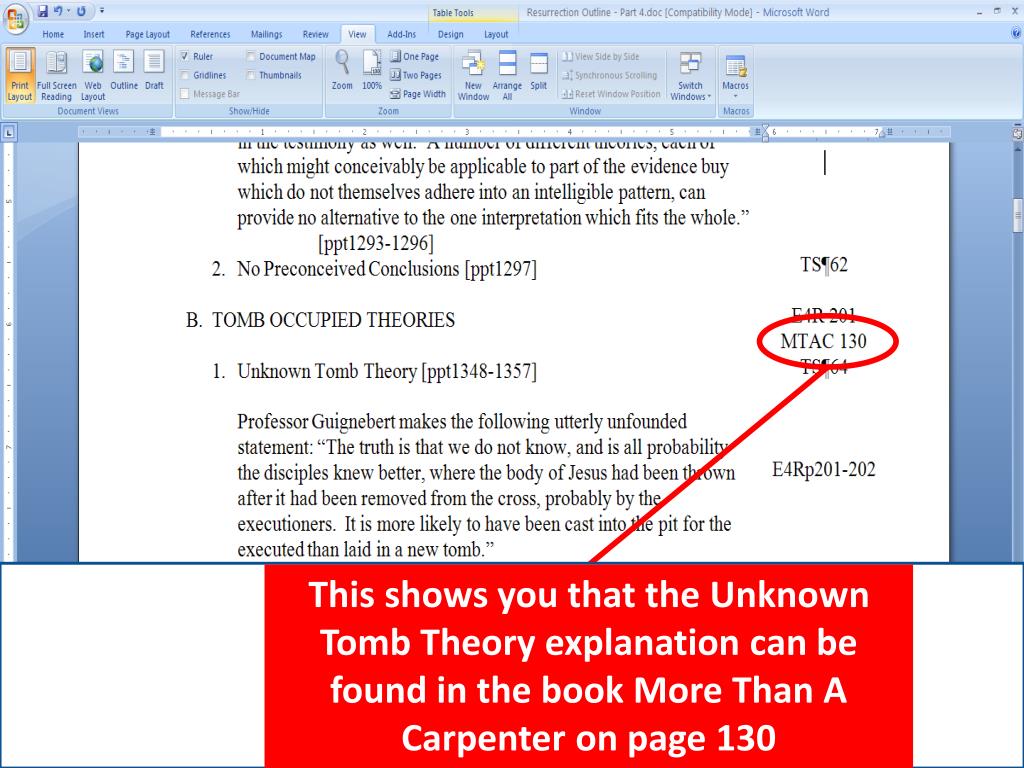Open Word Help question mark
This screenshot has height=768, width=1024.
(1016, 33)
